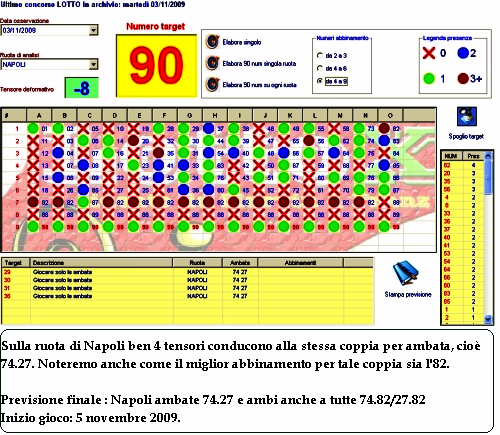Click the green circle beside number 01

(x=33, y=128)
